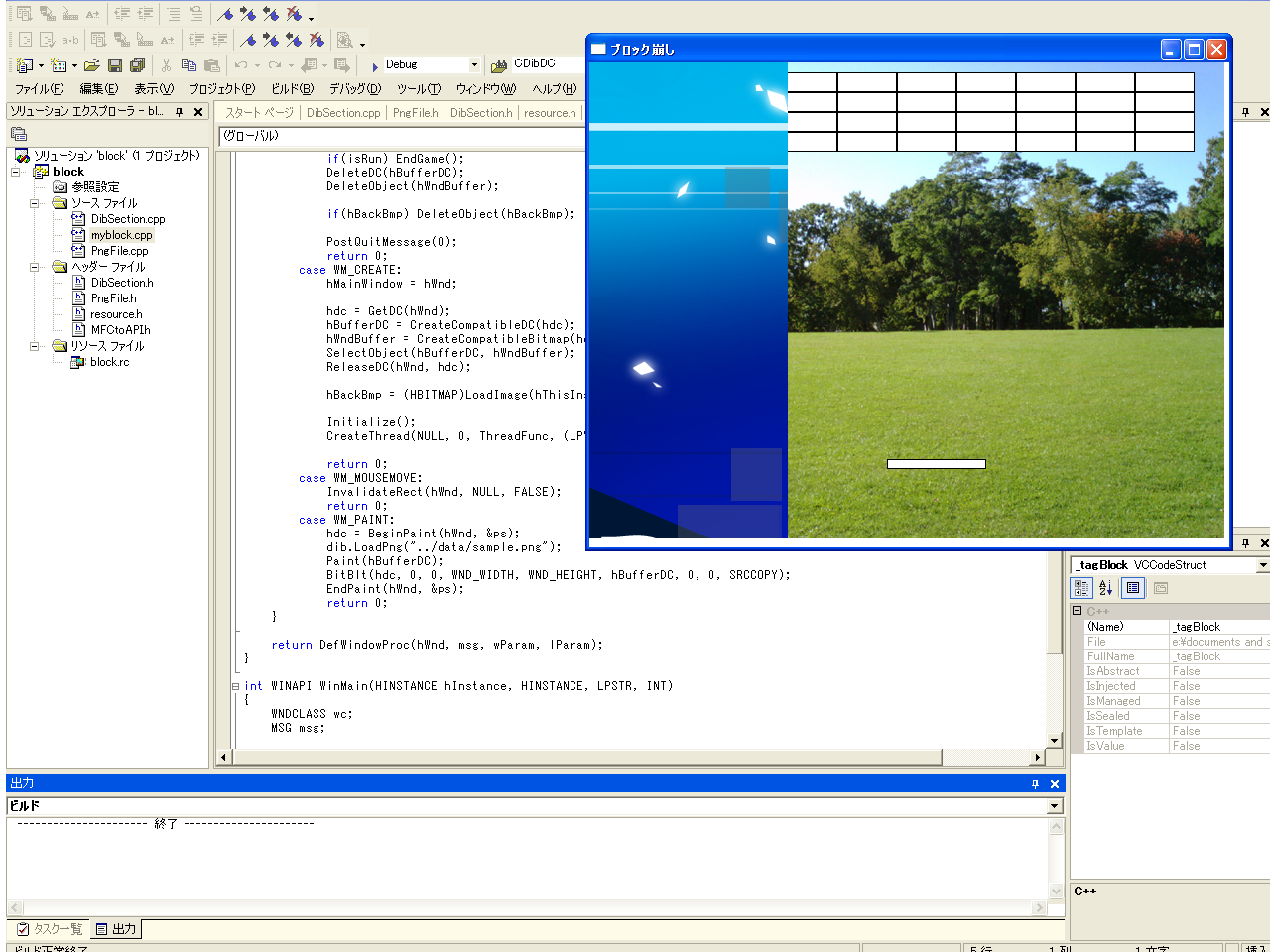
Task: Click the Property Pages icon in Properties window
Action: coord(1160,588)
